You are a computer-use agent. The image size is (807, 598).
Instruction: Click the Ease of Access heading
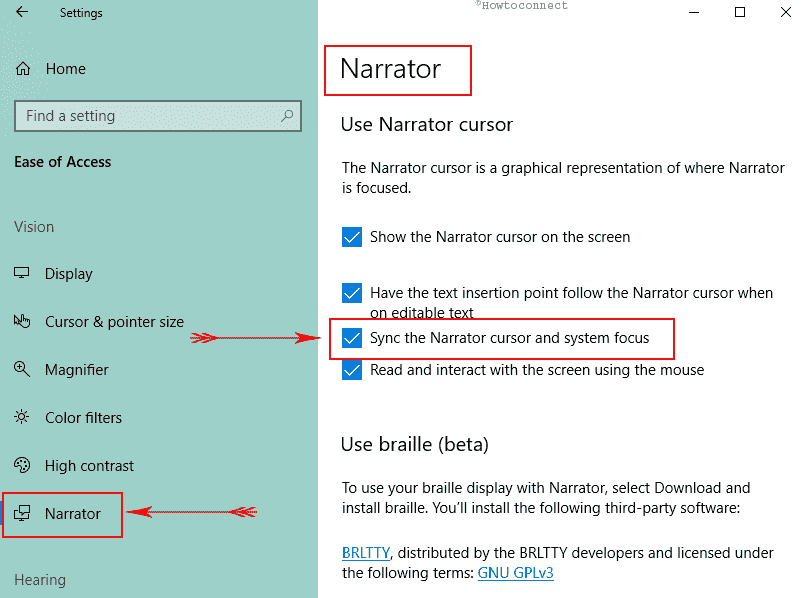coord(63,162)
